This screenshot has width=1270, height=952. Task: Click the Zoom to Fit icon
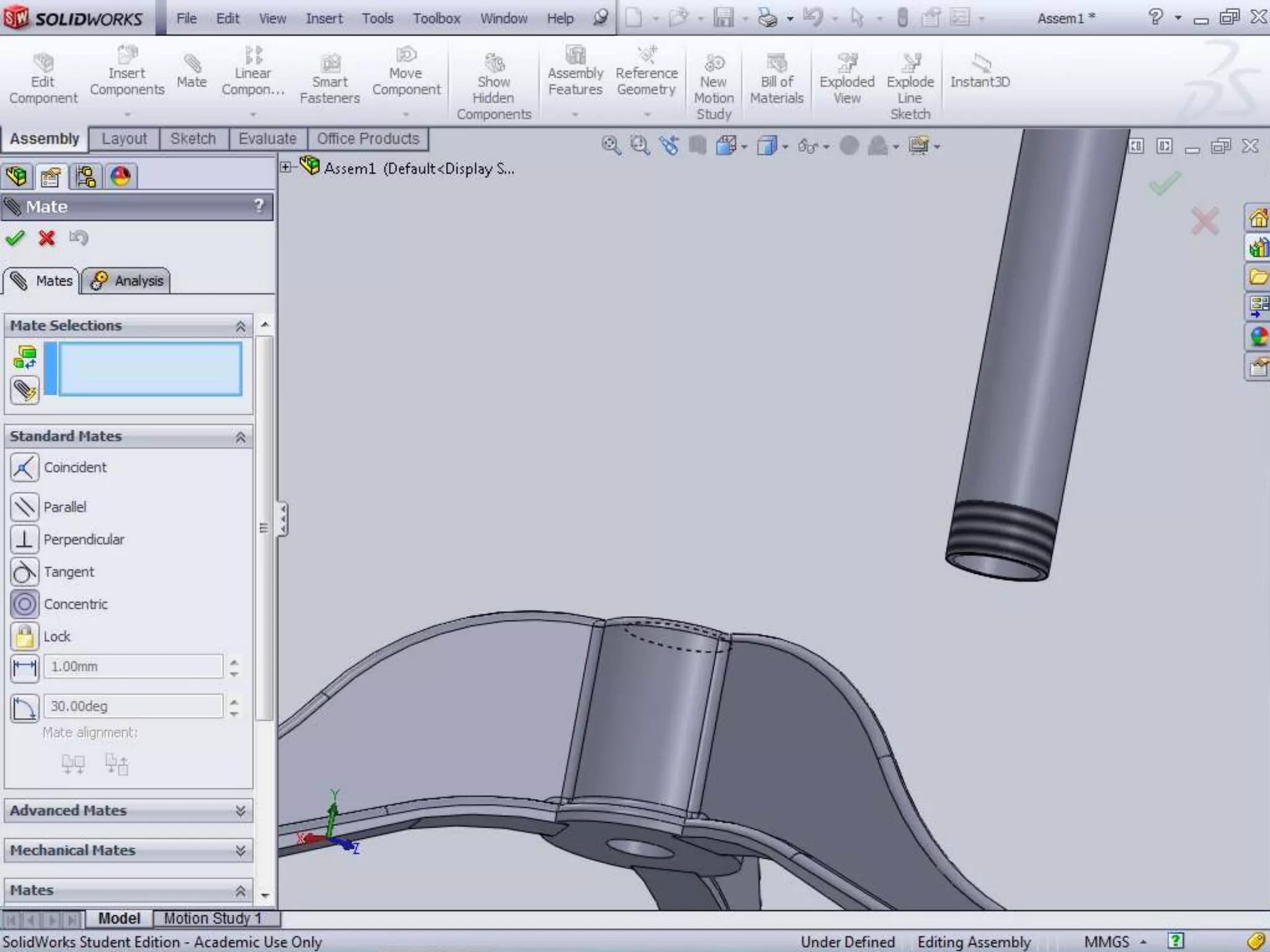click(x=611, y=146)
